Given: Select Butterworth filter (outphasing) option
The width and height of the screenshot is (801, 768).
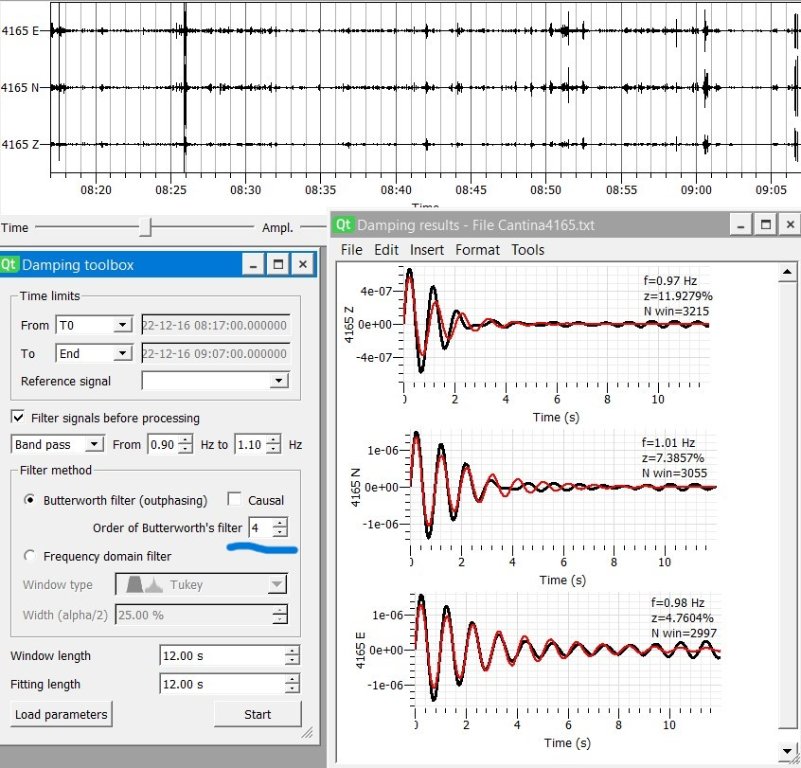Looking at the screenshot, I should point(30,500).
